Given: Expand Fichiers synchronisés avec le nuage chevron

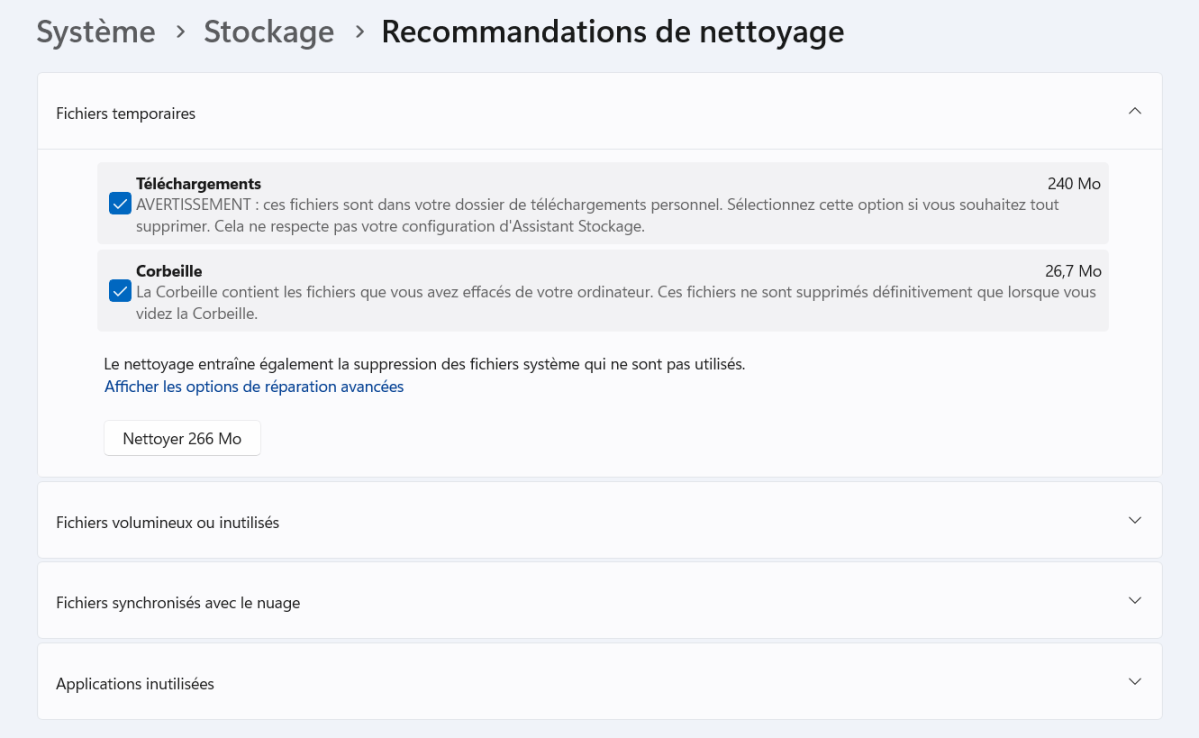Looking at the screenshot, I should (1135, 601).
